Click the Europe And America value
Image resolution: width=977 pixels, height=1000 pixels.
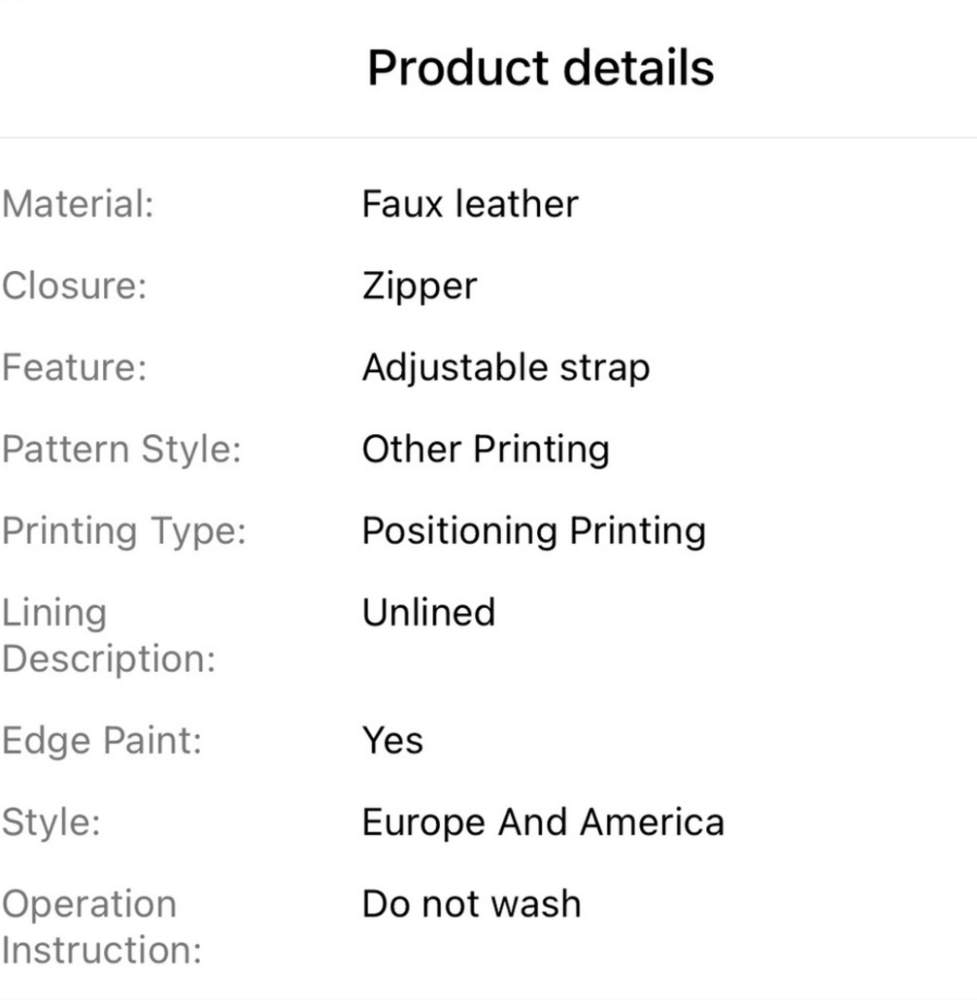click(543, 822)
